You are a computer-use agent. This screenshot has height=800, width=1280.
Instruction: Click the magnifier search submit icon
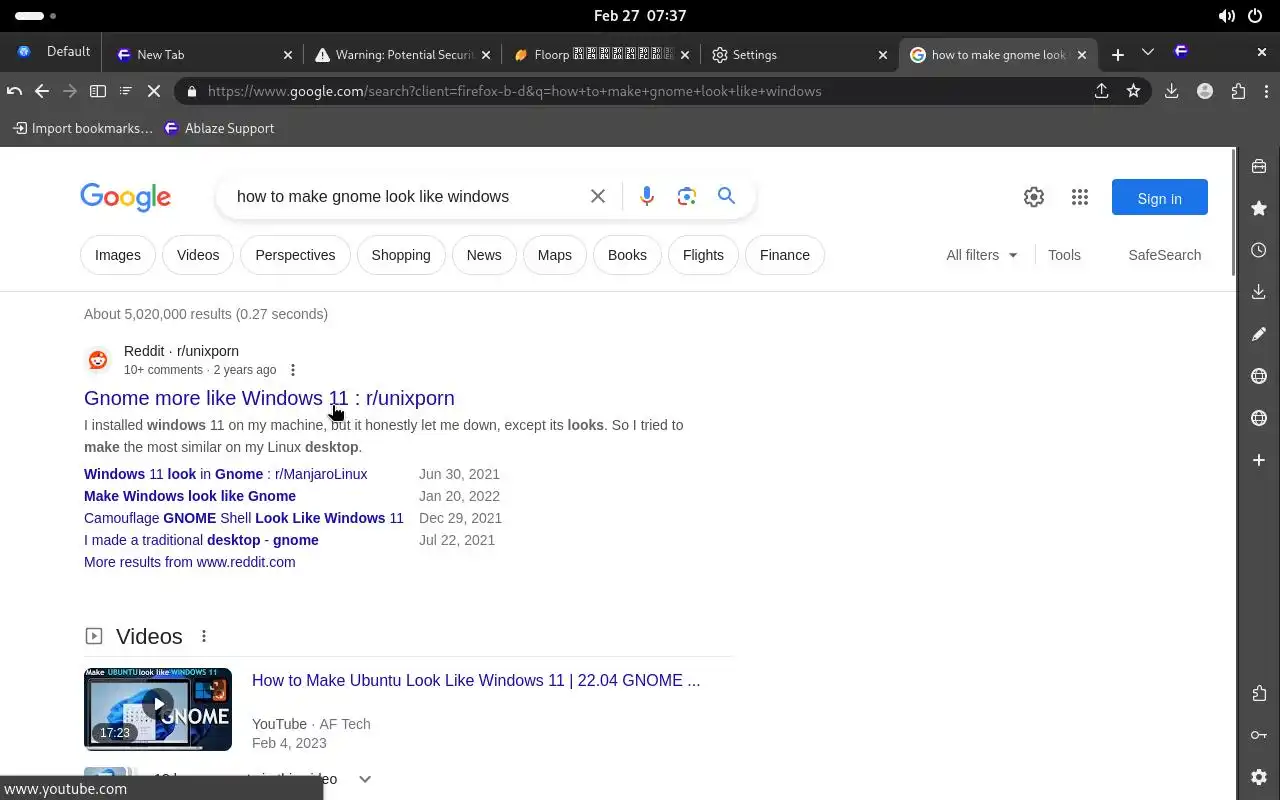coord(726,196)
